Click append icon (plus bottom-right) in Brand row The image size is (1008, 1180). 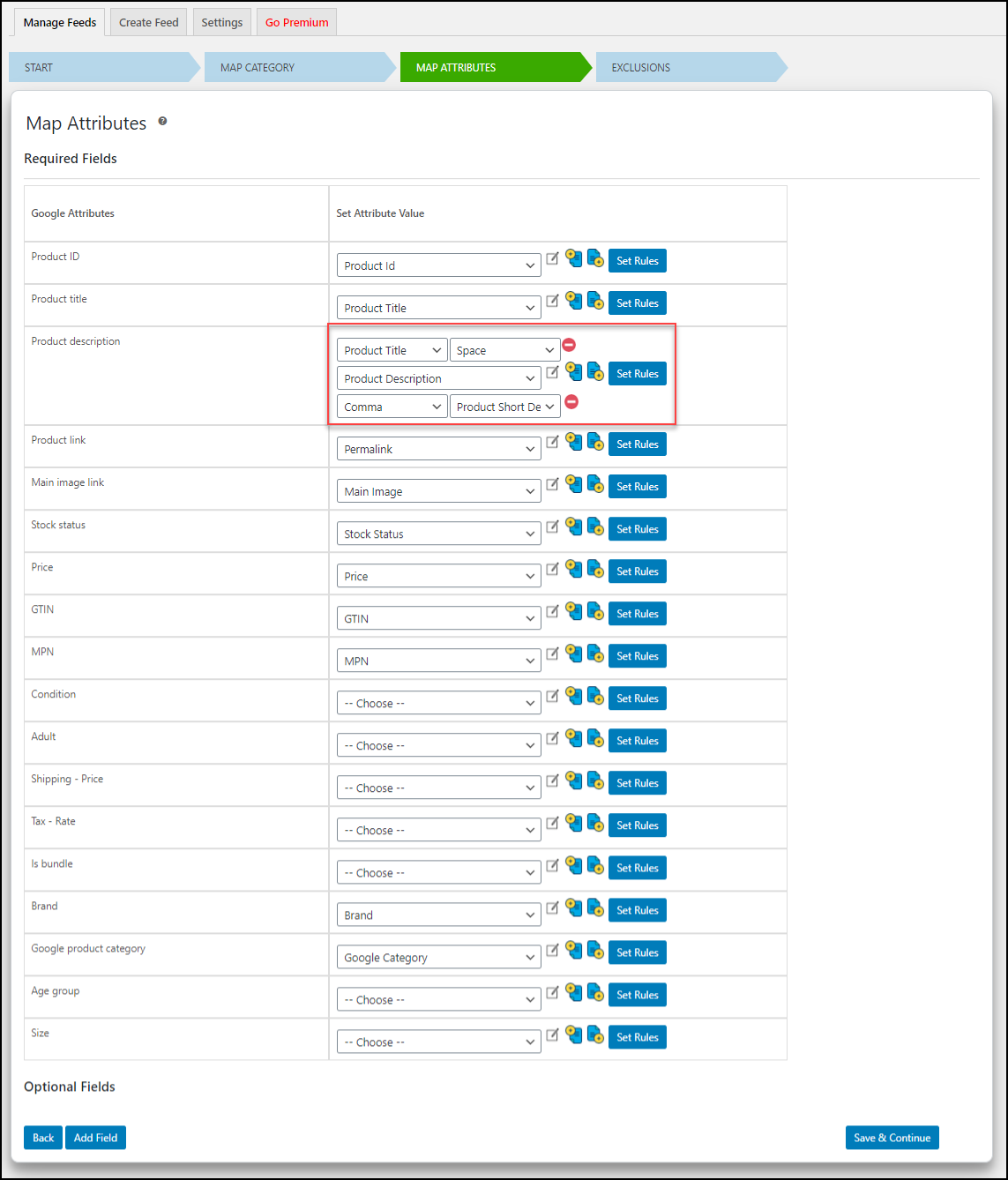coord(595,907)
